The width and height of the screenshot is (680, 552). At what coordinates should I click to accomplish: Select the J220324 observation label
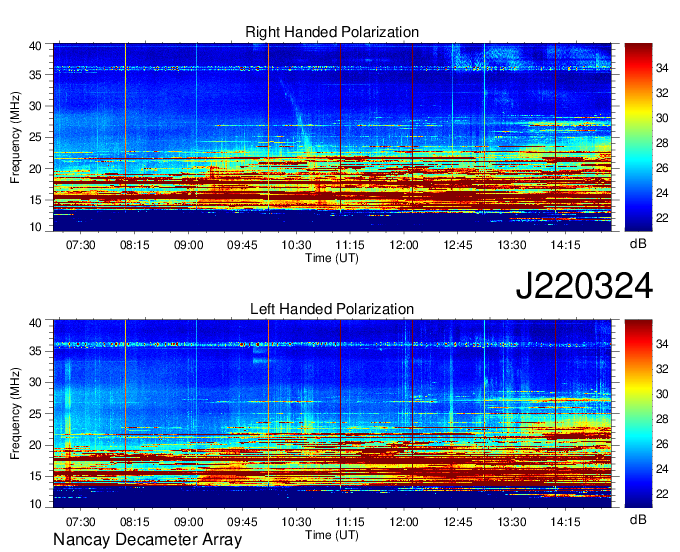click(584, 285)
